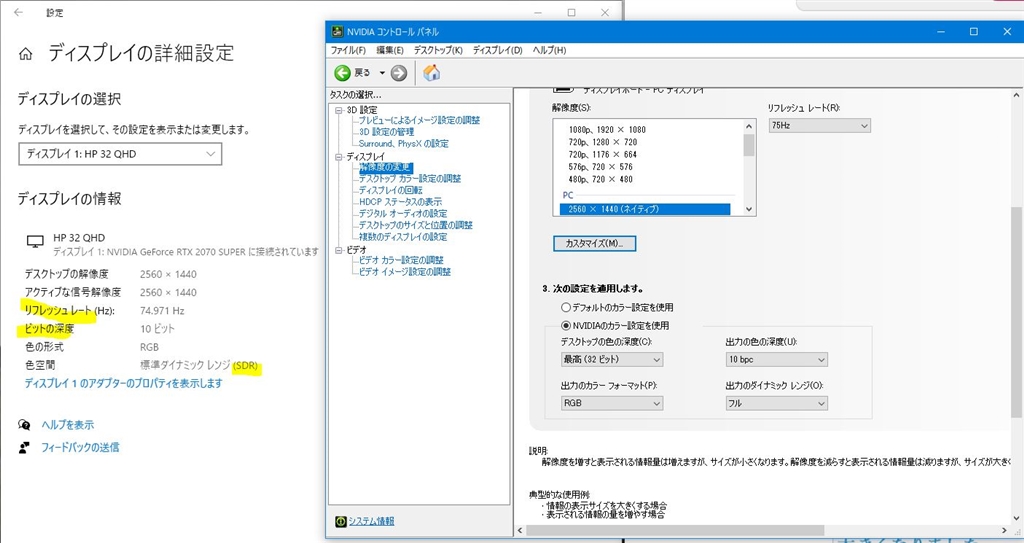The image size is (1024, 543).
Task: Click the NVIDIA panel vertical scrollbar thumb
Action: (x=1016, y=312)
